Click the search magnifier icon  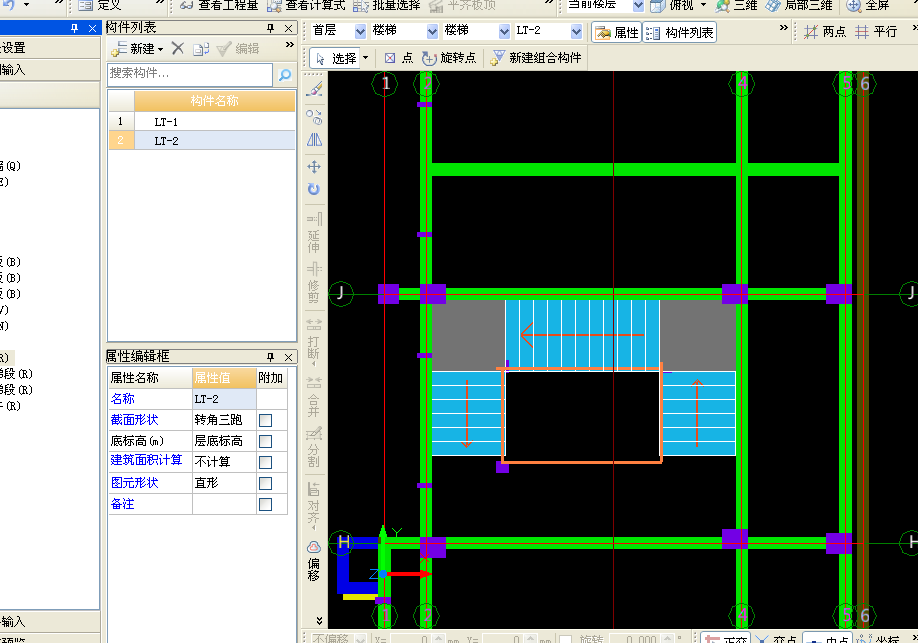point(285,75)
